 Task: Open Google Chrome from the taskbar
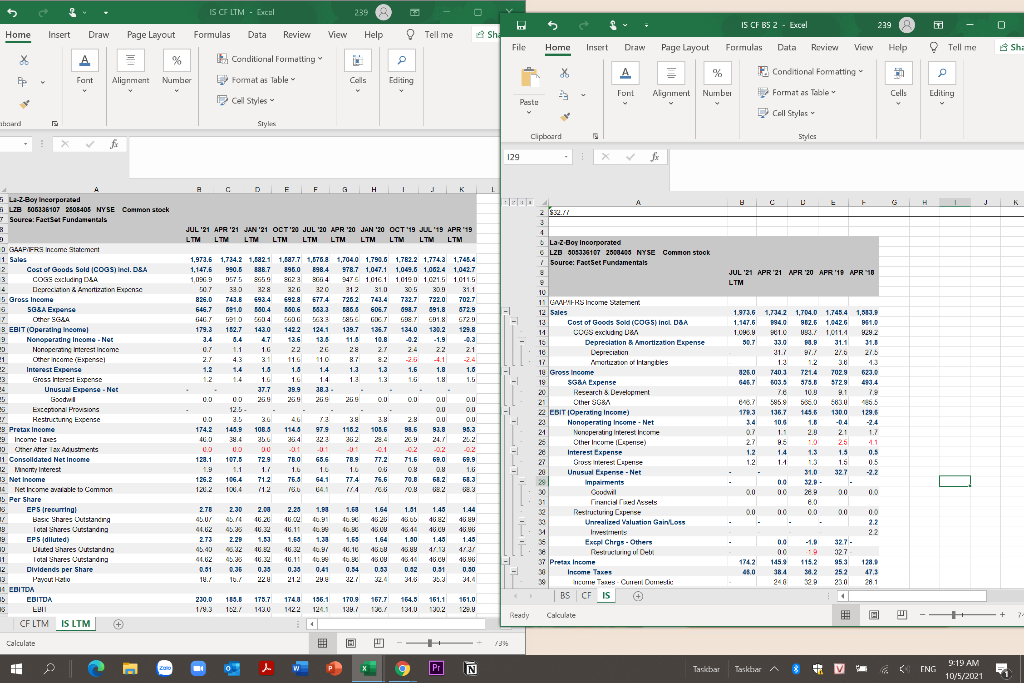pyautogui.click(x=402, y=667)
